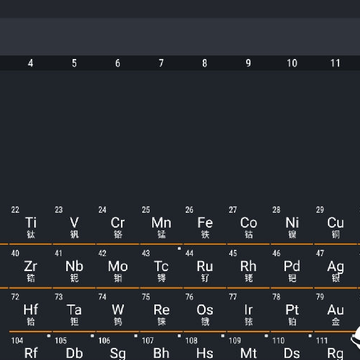Select the Mt meitnerium element cell
This screenshot has width=360, height=360.
click(x=248, y=347)
